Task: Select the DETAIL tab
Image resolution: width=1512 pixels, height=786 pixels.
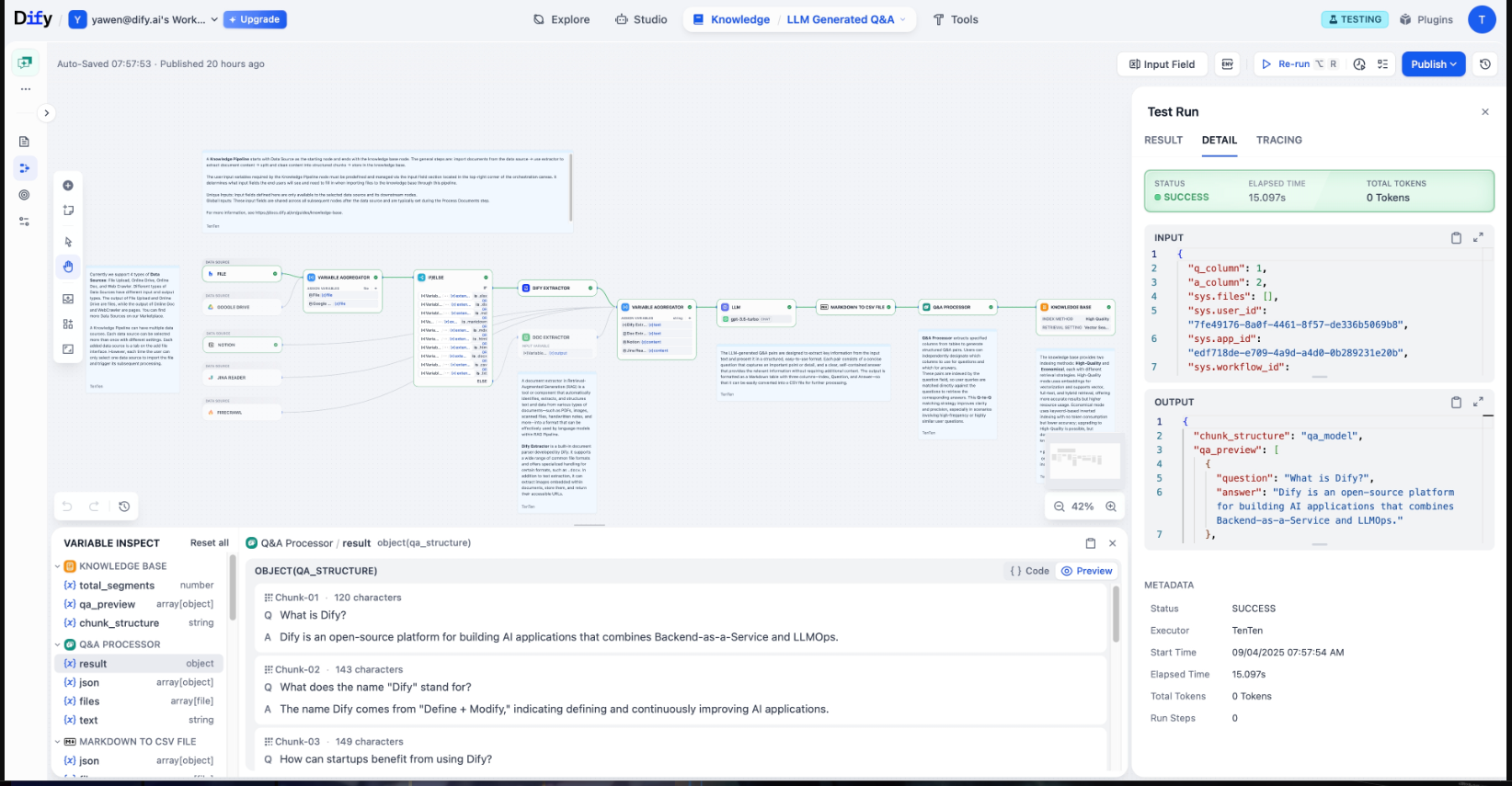Action: 1220,141
